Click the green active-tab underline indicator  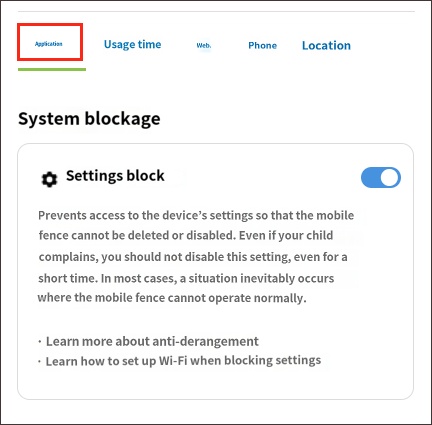52,69
